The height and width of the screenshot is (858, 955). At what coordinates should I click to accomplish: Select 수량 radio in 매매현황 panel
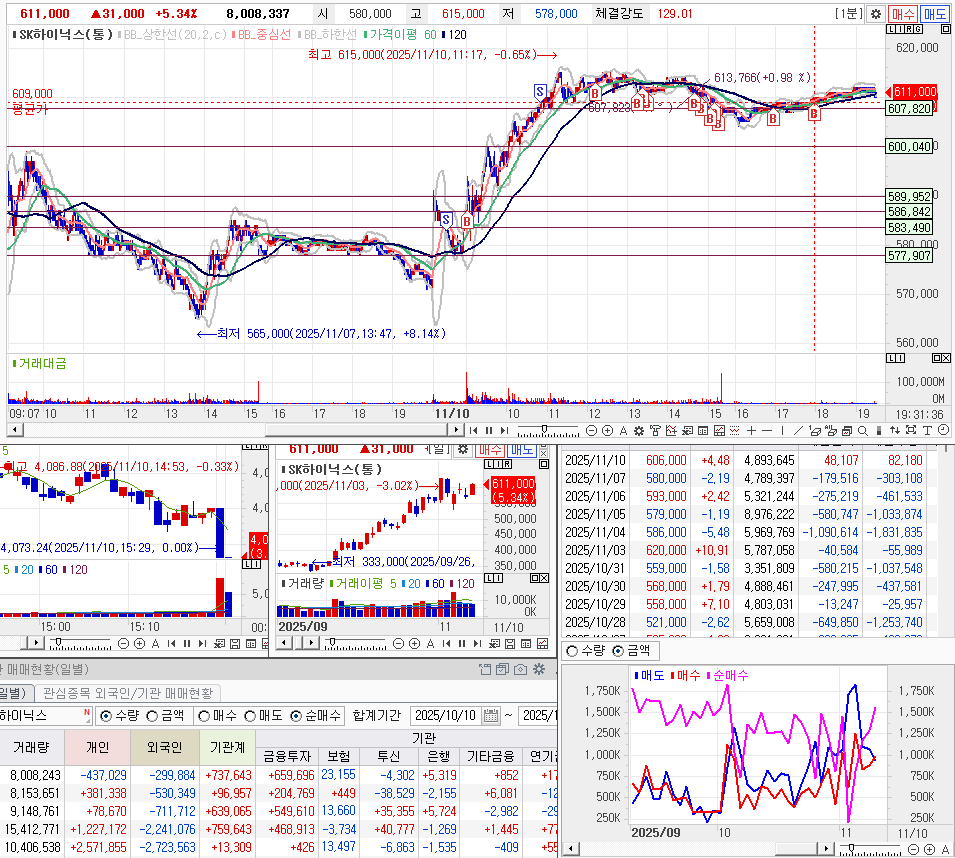click(x=106, y=716)
